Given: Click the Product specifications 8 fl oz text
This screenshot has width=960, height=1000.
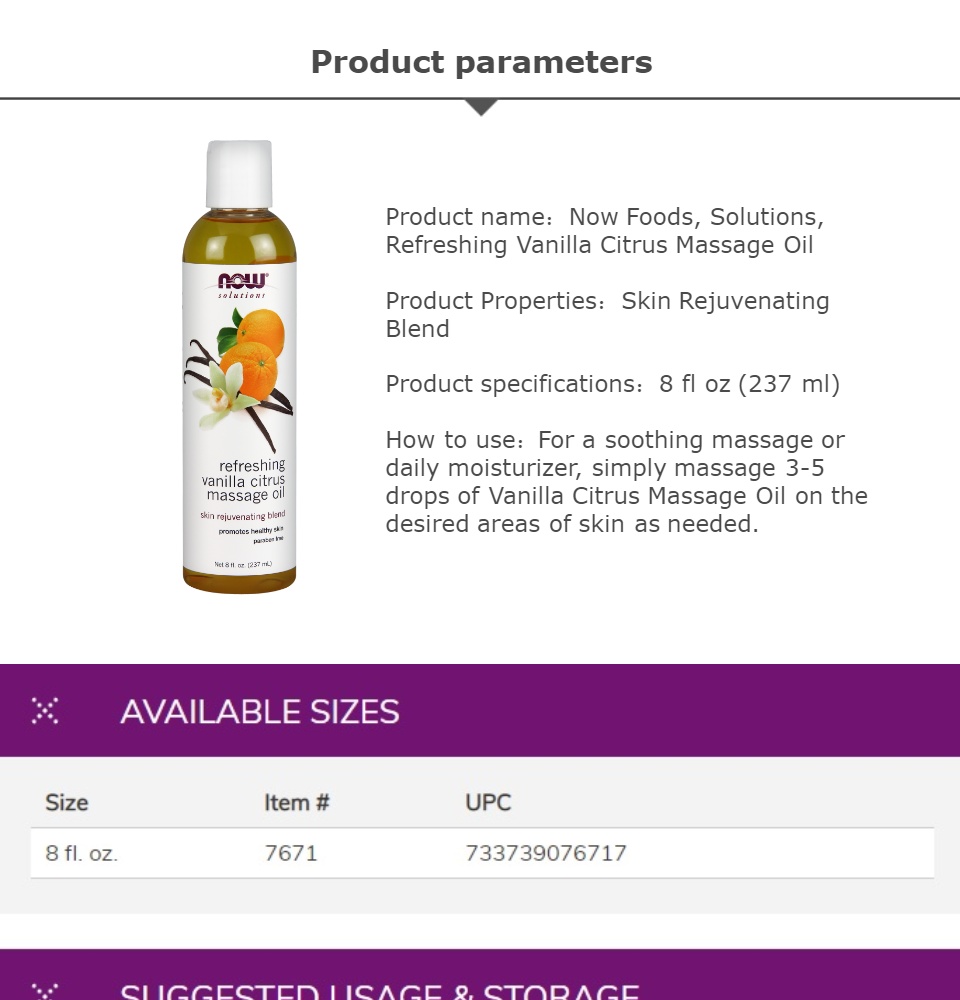Looking at the screenshot, I should tap(612, 384).
